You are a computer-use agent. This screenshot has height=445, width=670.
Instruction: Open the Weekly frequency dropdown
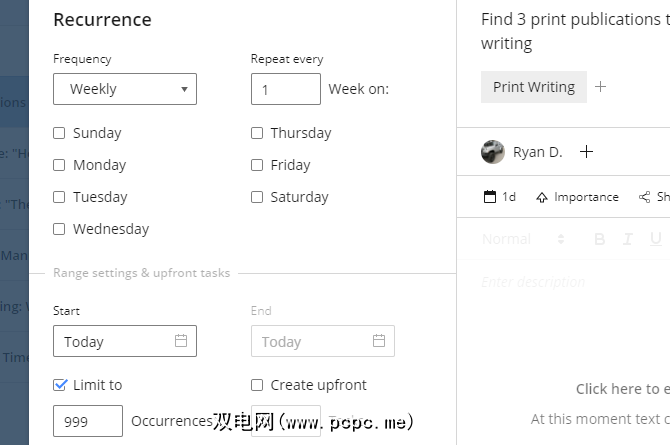[125, 89]
